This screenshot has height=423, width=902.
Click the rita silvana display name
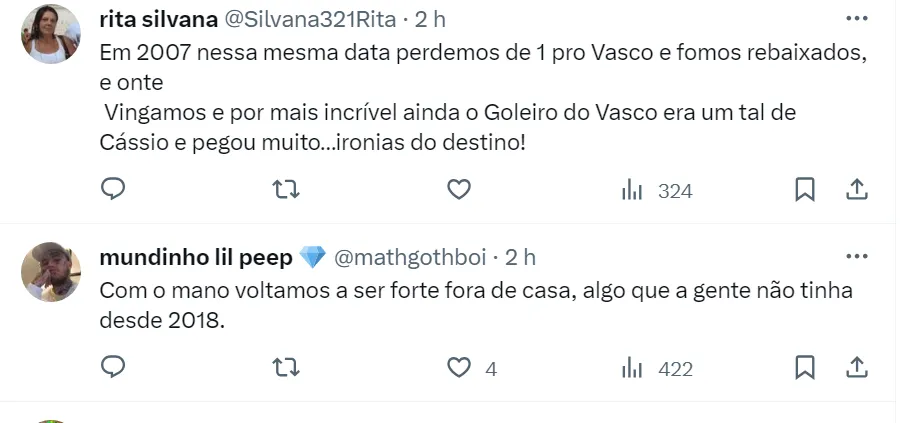click(x=160, y=20)
